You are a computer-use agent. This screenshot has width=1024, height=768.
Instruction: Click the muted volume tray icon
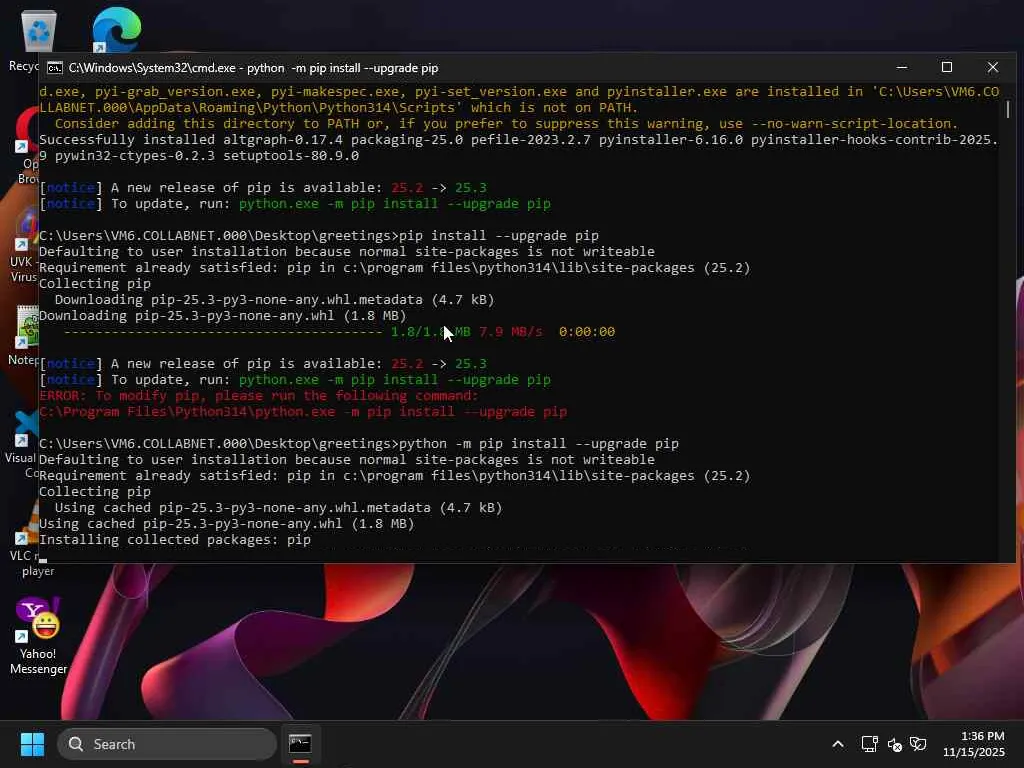point(894,744)
